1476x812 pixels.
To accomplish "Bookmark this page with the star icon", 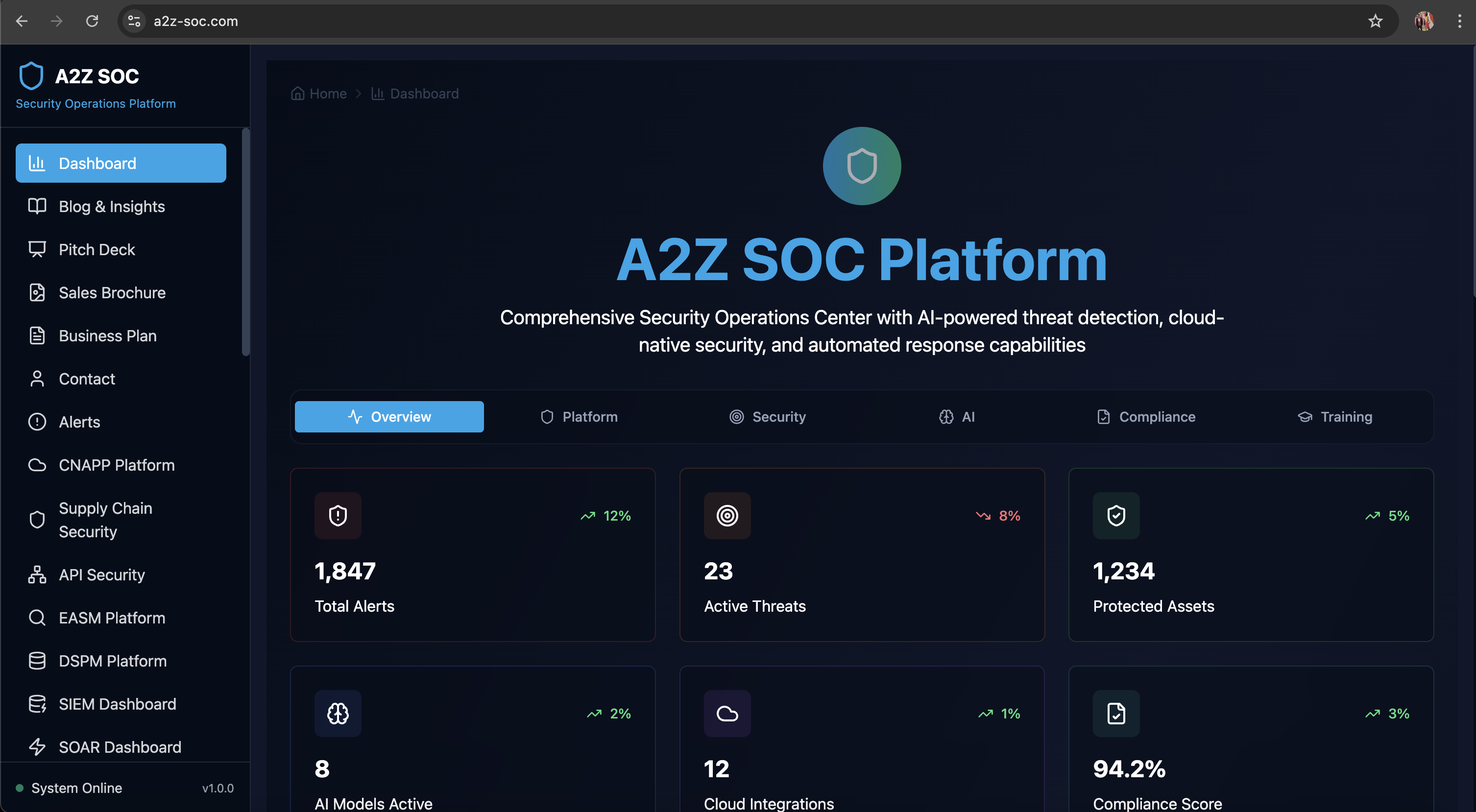I will (1375, 21).
